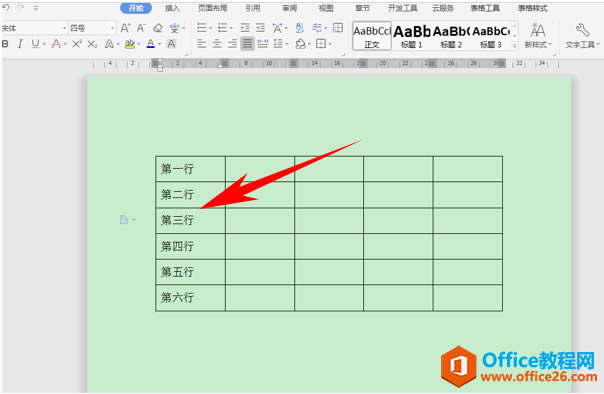
Task: Open the 文字工具 button
Action: coord(582,36)
